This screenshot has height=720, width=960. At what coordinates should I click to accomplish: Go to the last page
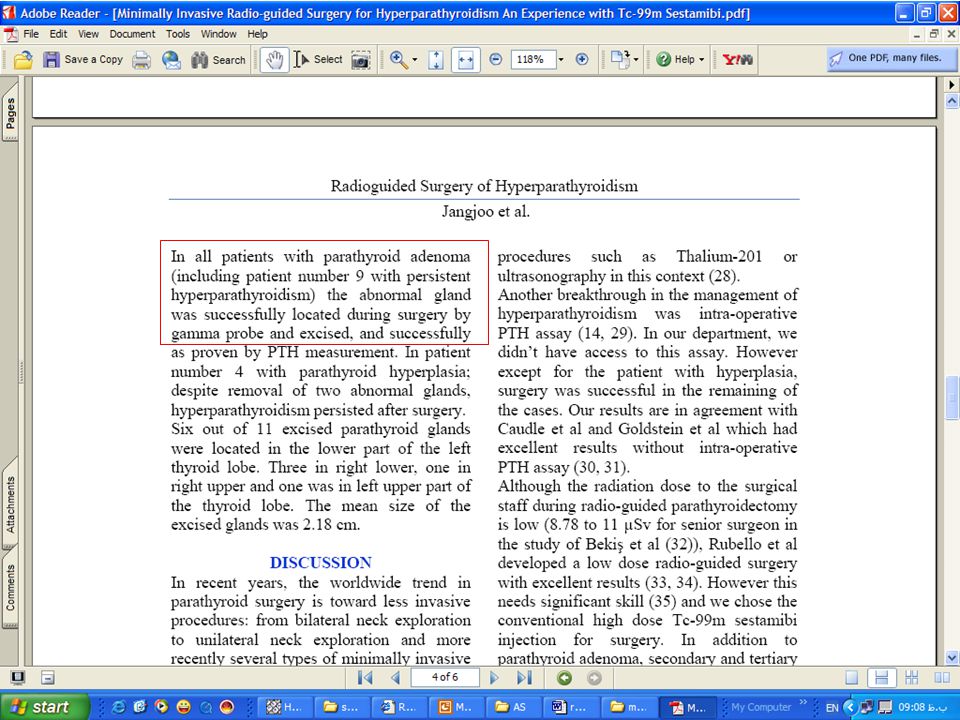524,677
